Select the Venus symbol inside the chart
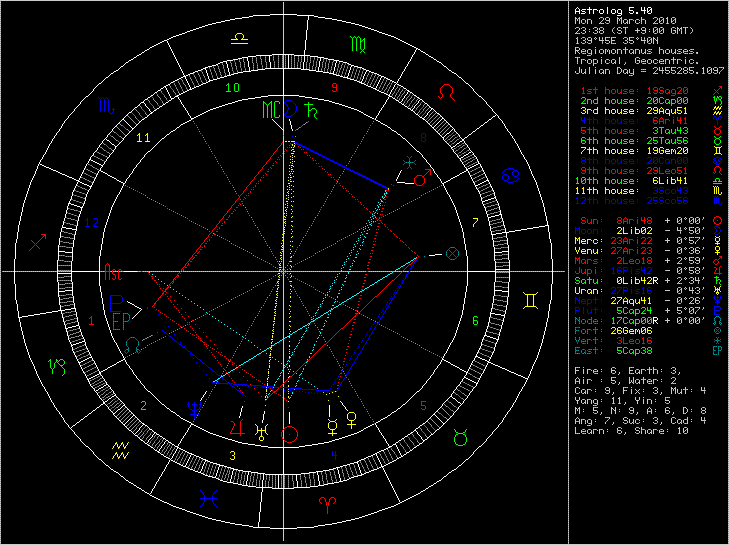The image size is (729, 545). click(352, 420)
